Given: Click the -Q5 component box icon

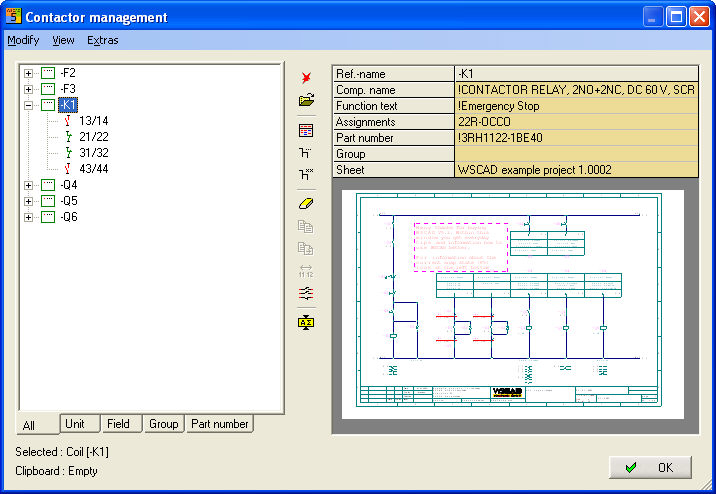Looking at the screenshot, I should coord(48,201).
